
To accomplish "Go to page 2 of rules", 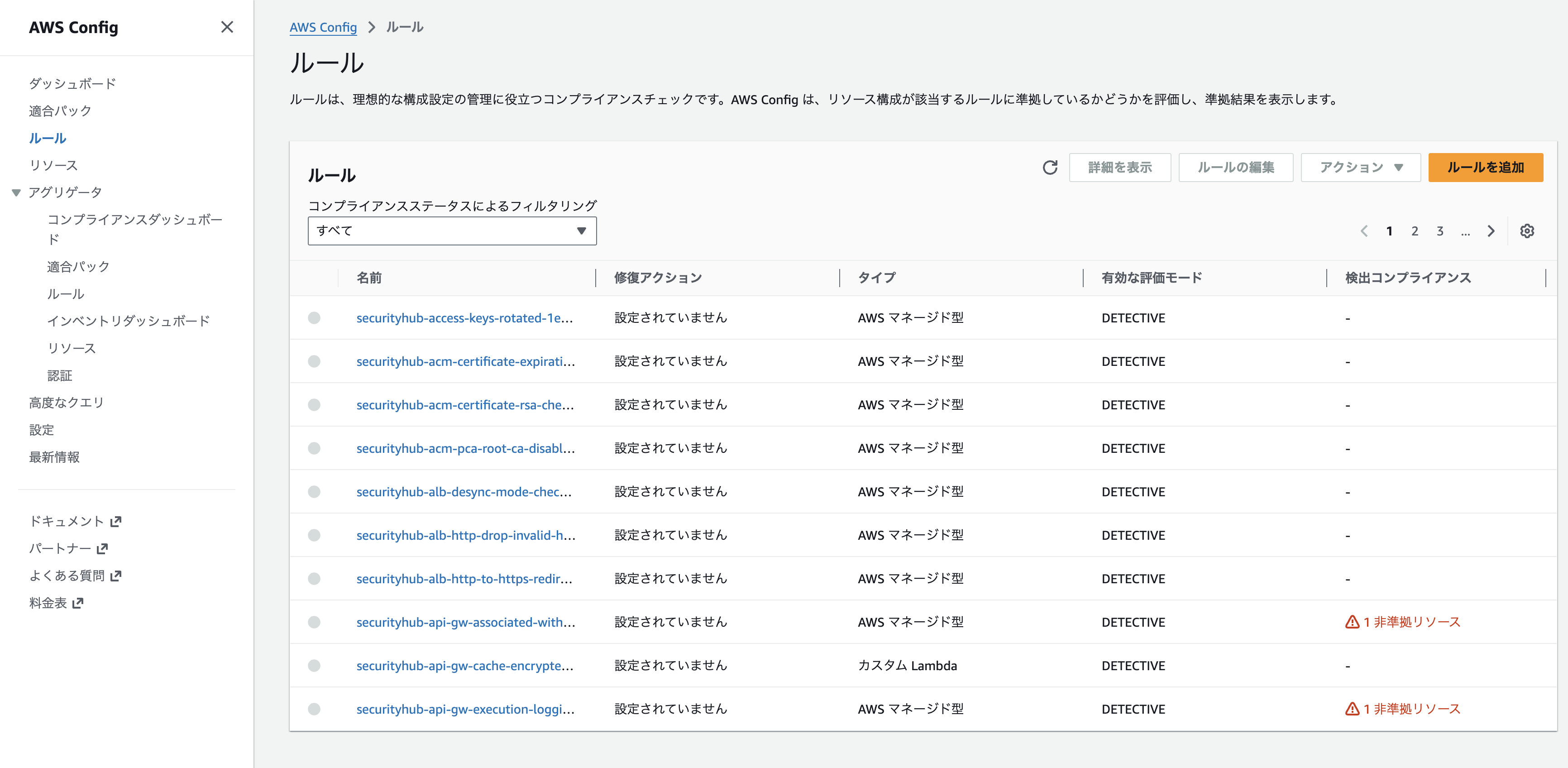I will [x=1415, y=231].
